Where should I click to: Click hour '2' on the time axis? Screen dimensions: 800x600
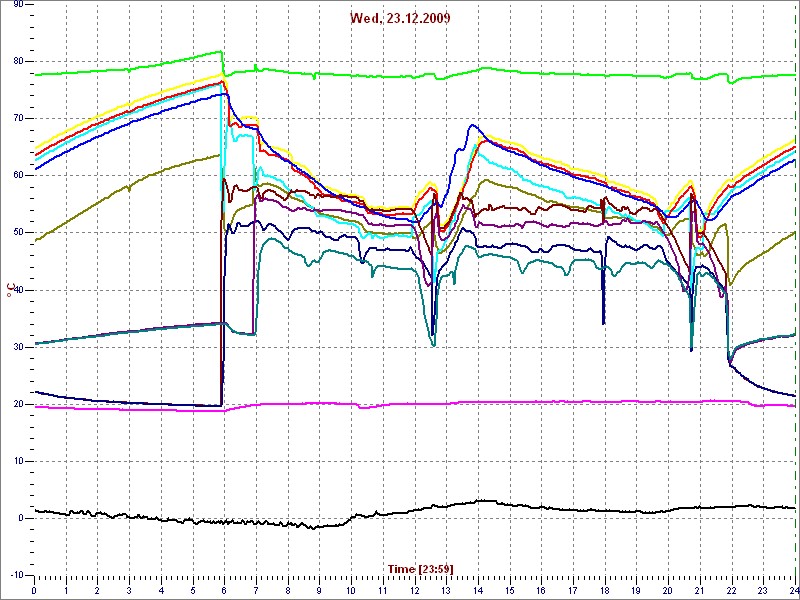97,590
